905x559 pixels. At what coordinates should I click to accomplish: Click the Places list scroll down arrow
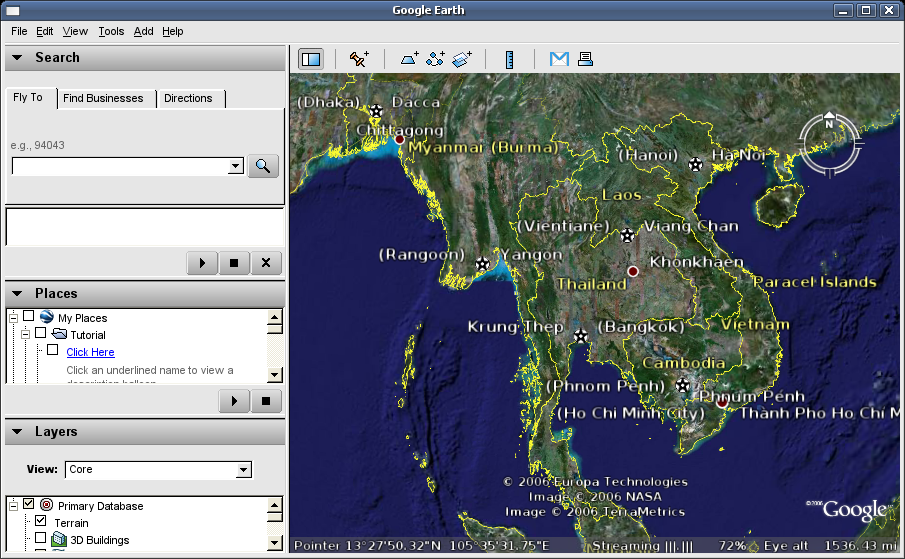pyautogui.click(x=275, y=375)
